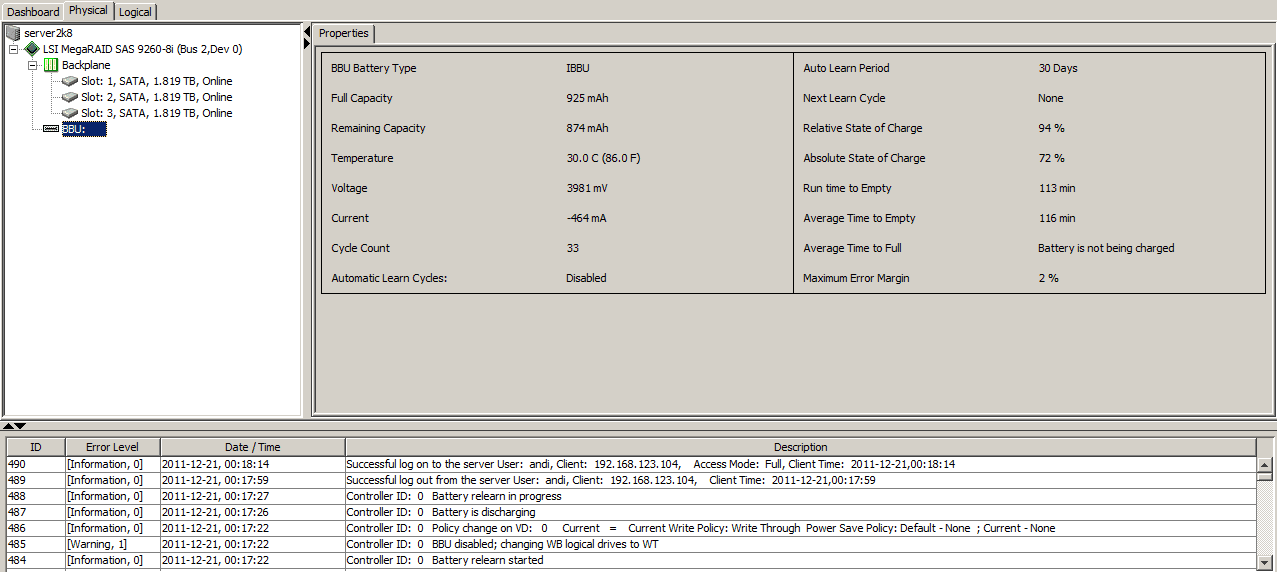
Task: Select the highlighted BBU: tree label
Action: click(83, 129)
